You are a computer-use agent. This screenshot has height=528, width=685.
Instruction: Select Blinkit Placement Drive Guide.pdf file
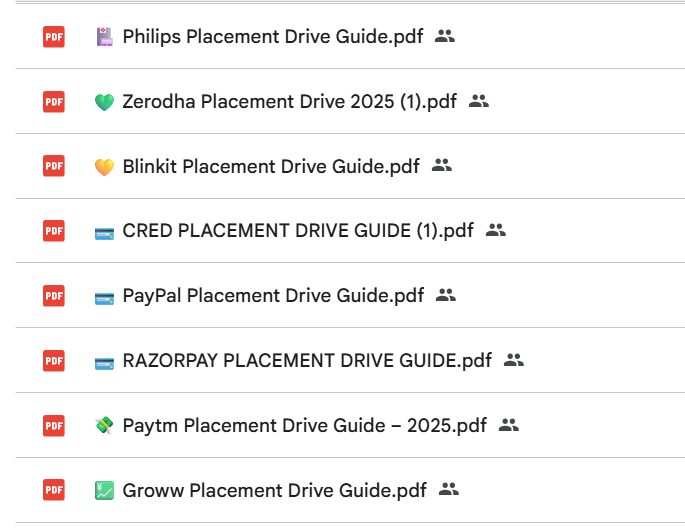270,166
